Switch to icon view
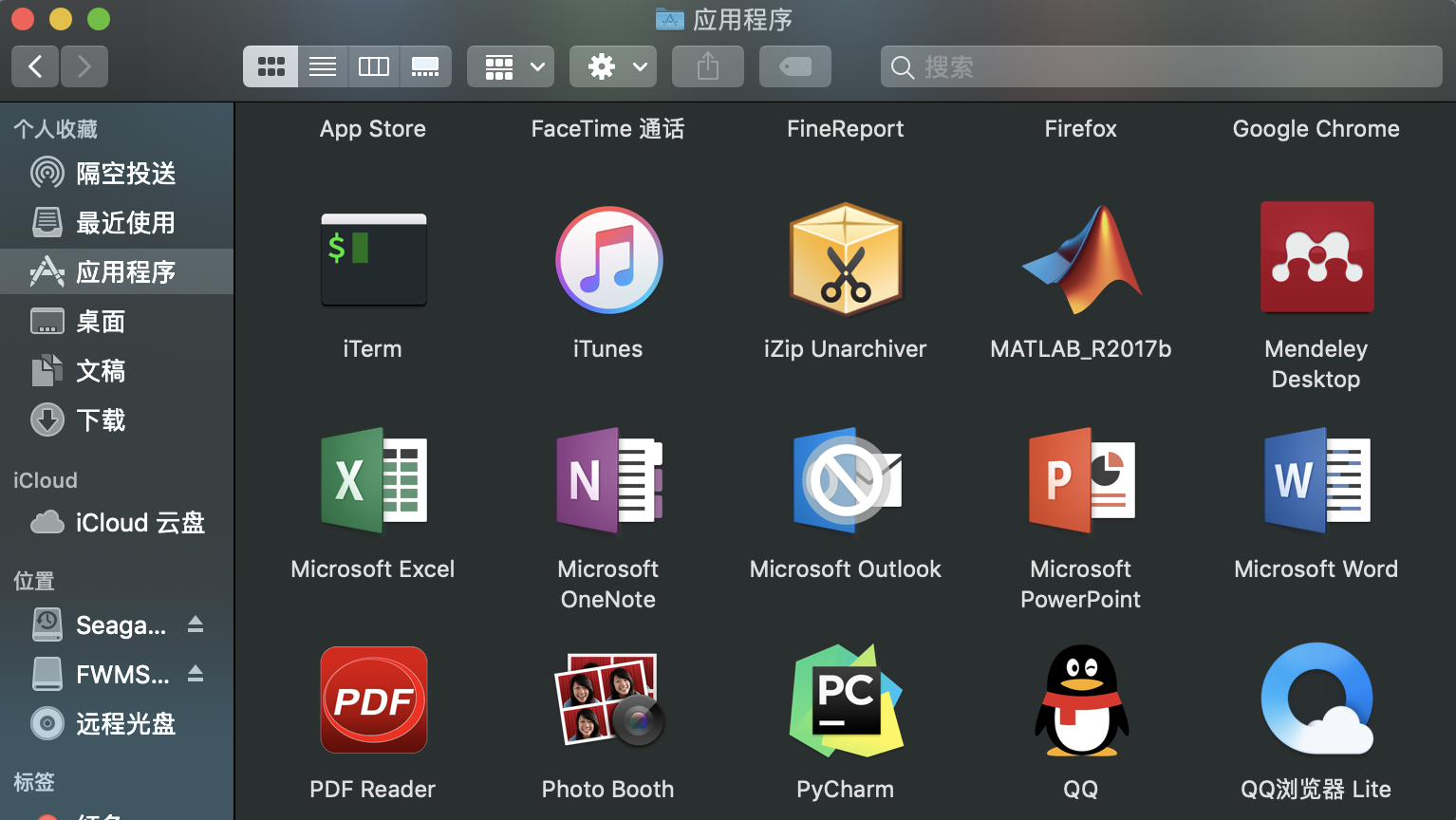The height and width of the screenshot is (820, 1456). (x=271, y=66)
